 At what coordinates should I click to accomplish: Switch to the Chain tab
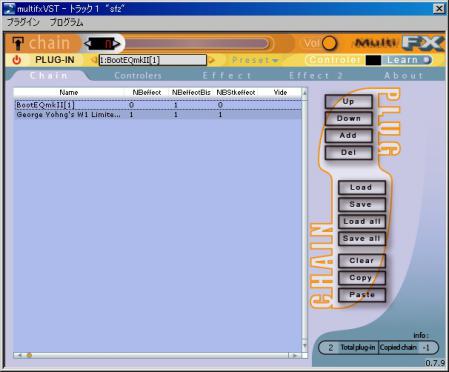(48, 75)
